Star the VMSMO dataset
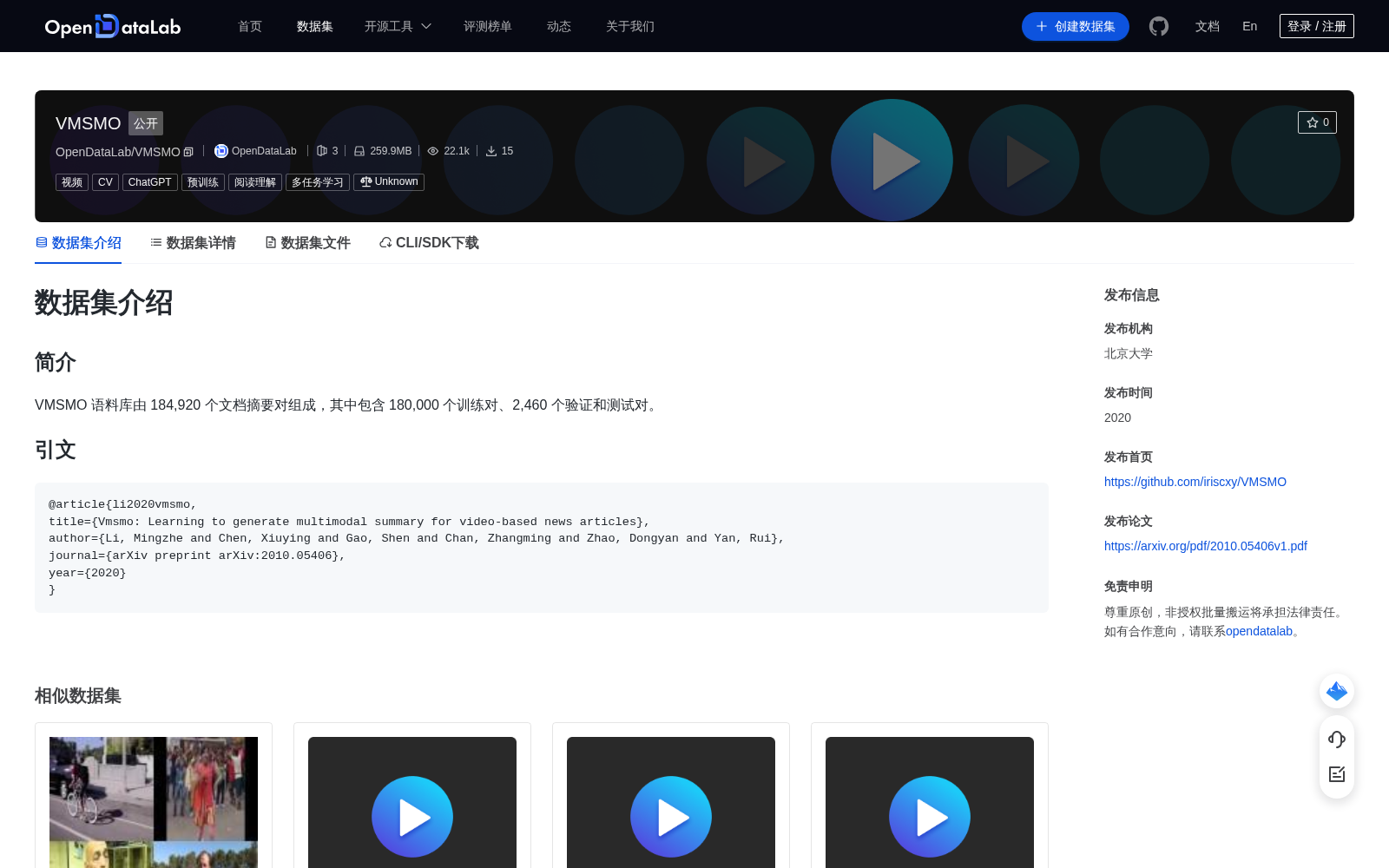This screenshot has height=868, width=1389. [1318, 122]
